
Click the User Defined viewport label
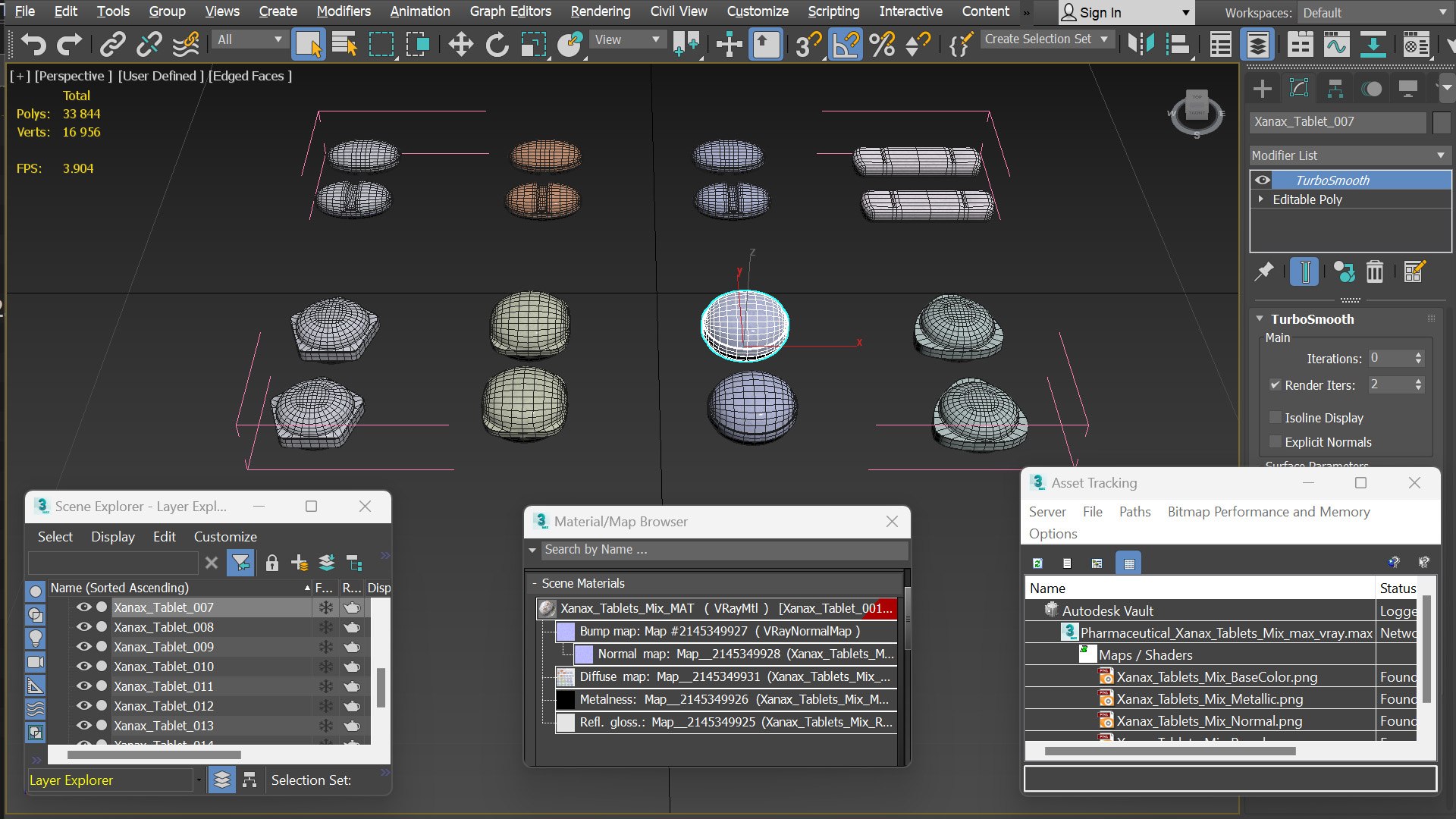click(161, 76)
